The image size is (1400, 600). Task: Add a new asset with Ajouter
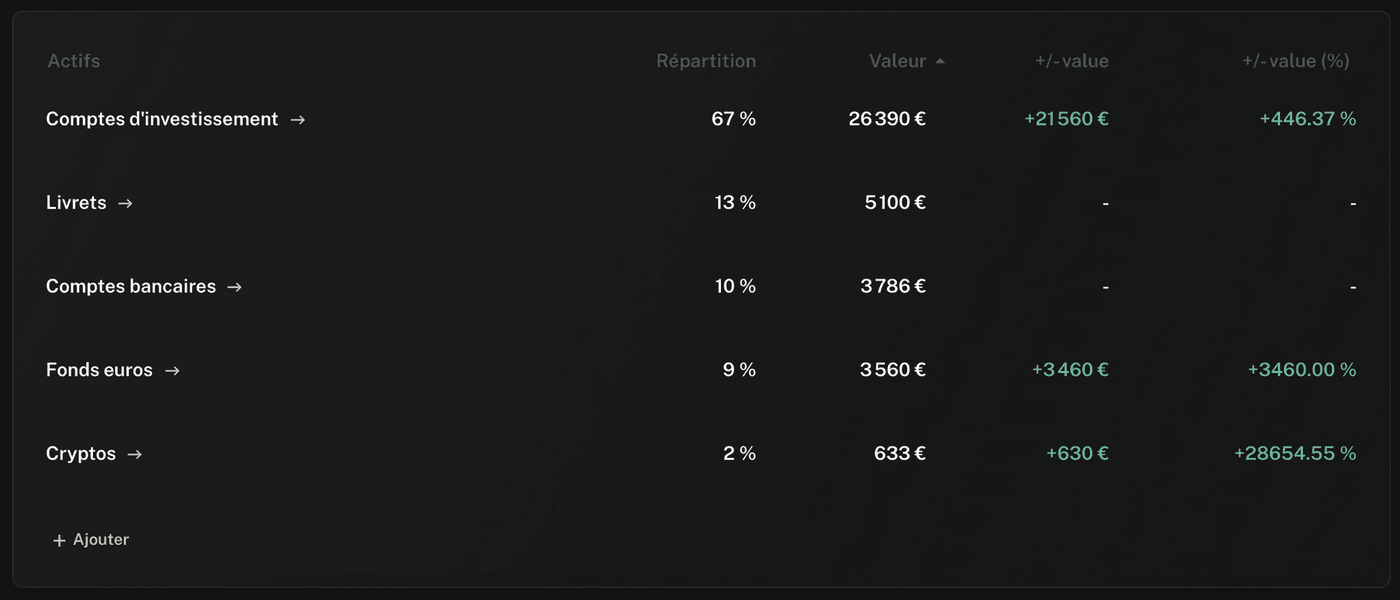[91, 540]
